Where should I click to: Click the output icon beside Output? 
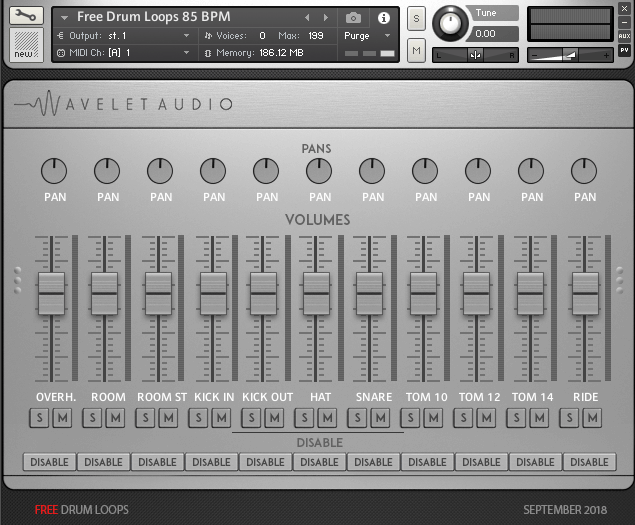click(61, 36)
